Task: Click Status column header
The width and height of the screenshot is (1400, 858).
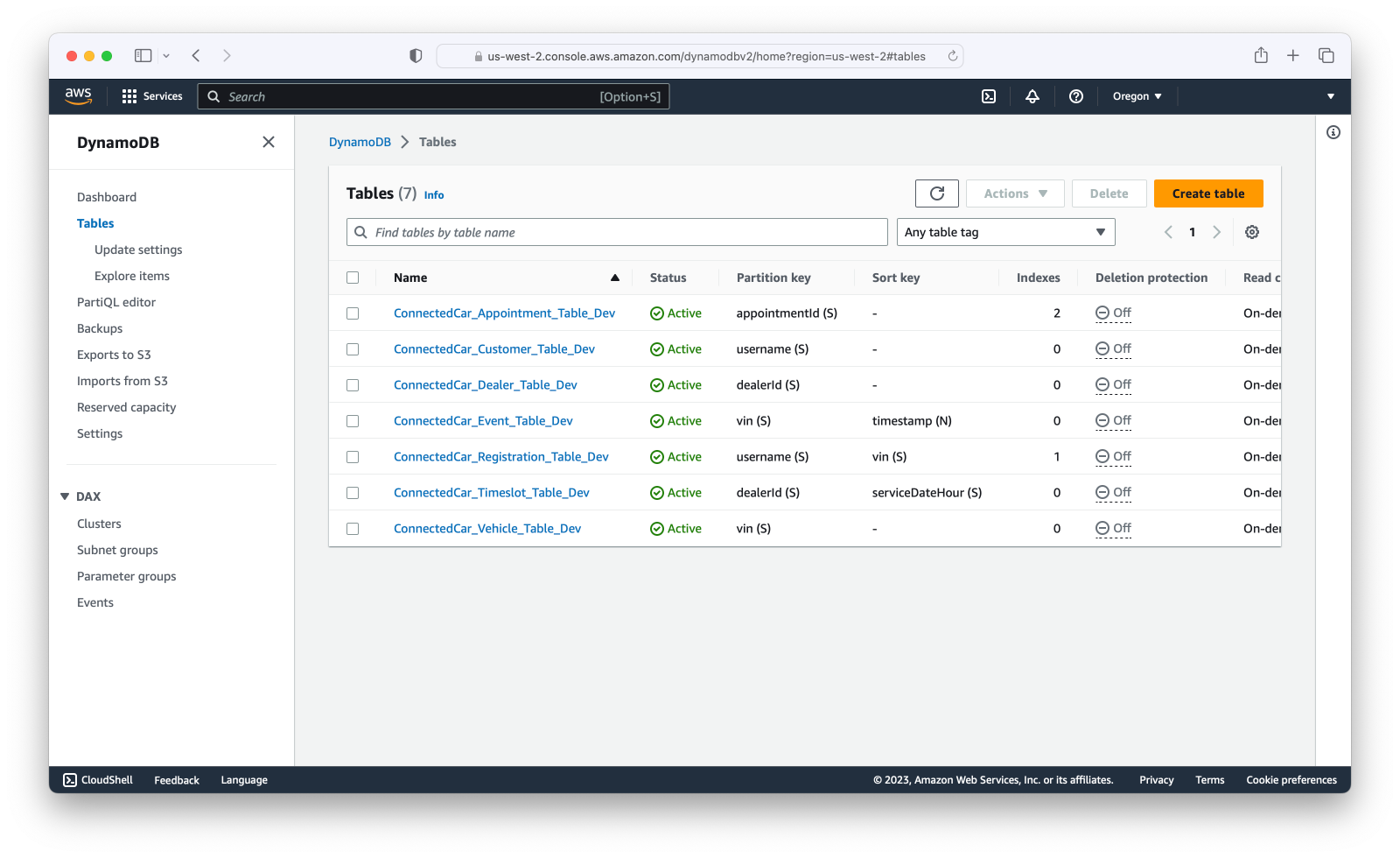Action: [x=668, y=278]
